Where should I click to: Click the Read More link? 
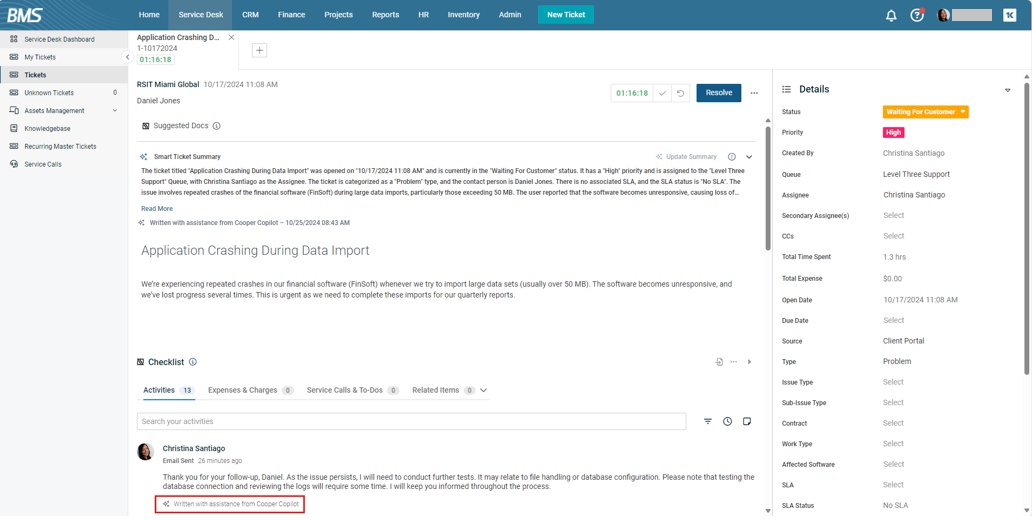click(x=157, y=209)
